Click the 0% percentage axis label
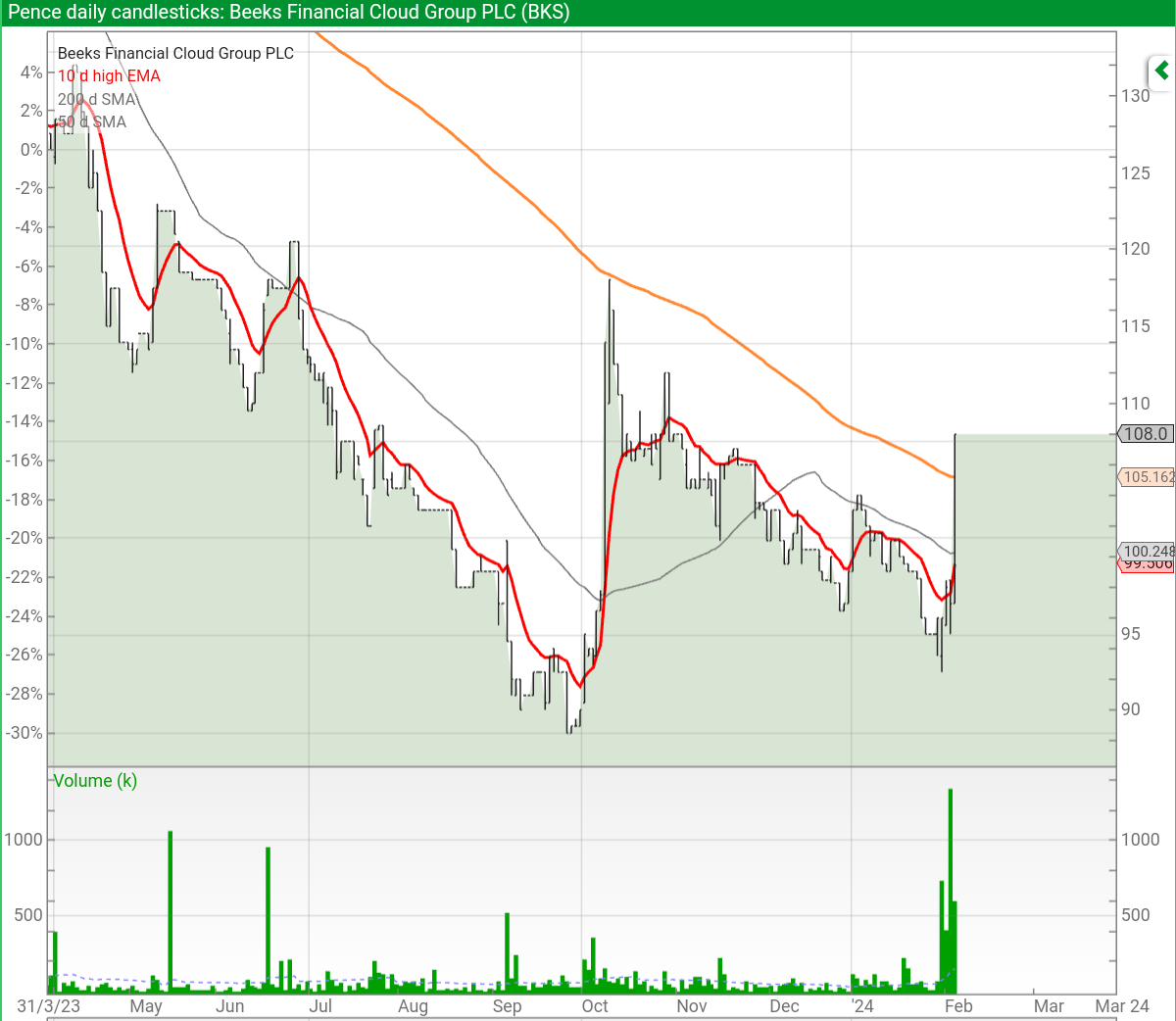The height and width of the screenshot is (1021, 1176). pos(30,150)
